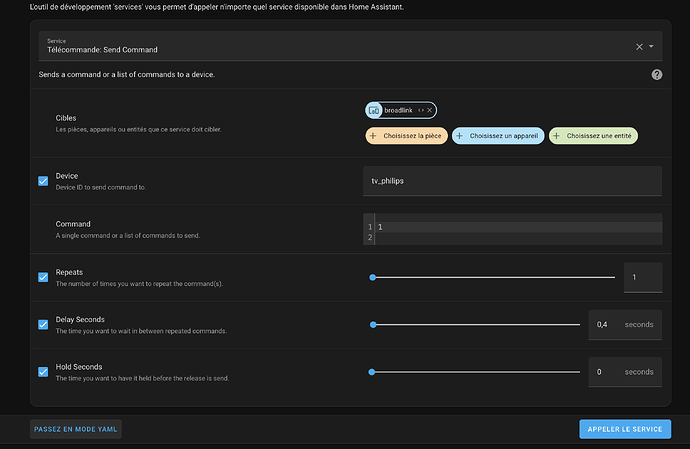Uncheck the Repeats checkbox
The image size is (690, 449).
[43, 277]
